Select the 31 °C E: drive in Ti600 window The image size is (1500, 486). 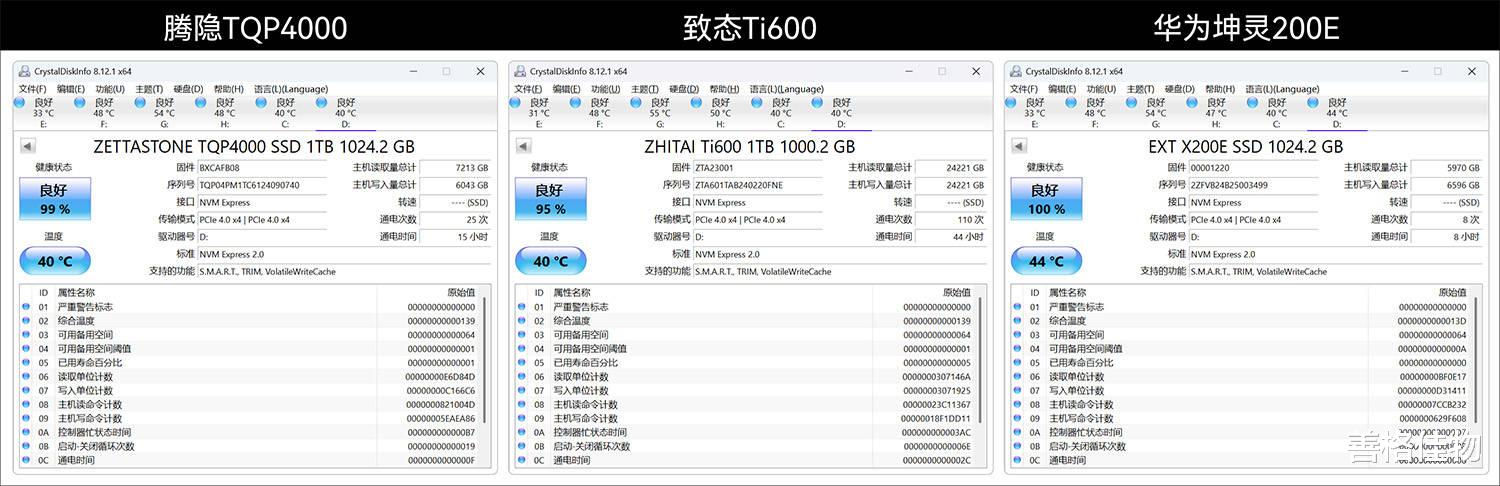click(x=538, y=113)
